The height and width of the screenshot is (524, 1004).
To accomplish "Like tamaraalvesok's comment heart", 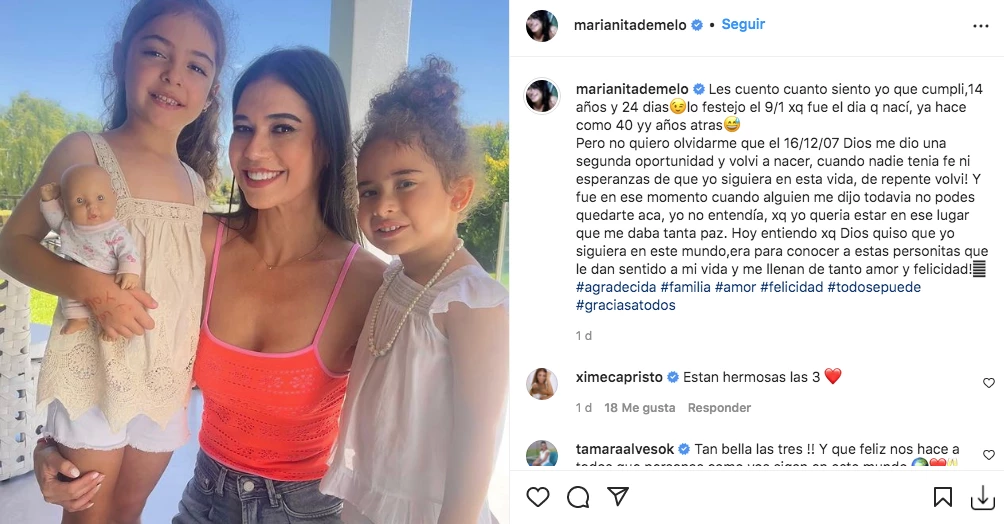I will point(989,455).
